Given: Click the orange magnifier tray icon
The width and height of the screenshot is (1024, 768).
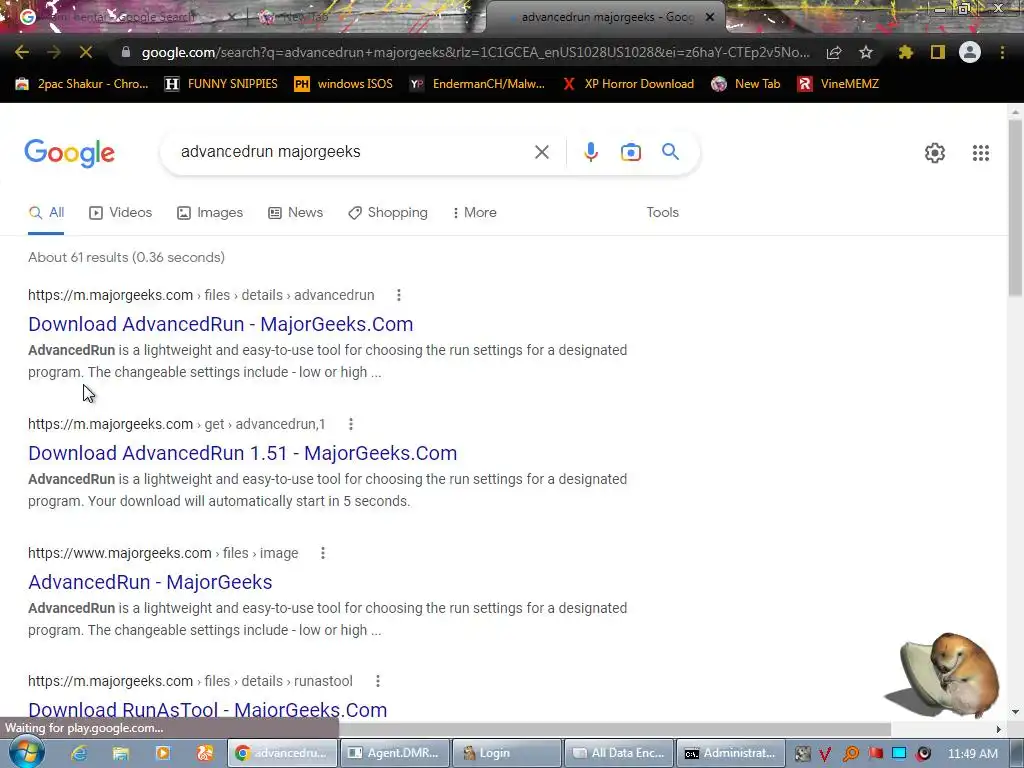Looking at the screenshot, I should tap(850, 754).
